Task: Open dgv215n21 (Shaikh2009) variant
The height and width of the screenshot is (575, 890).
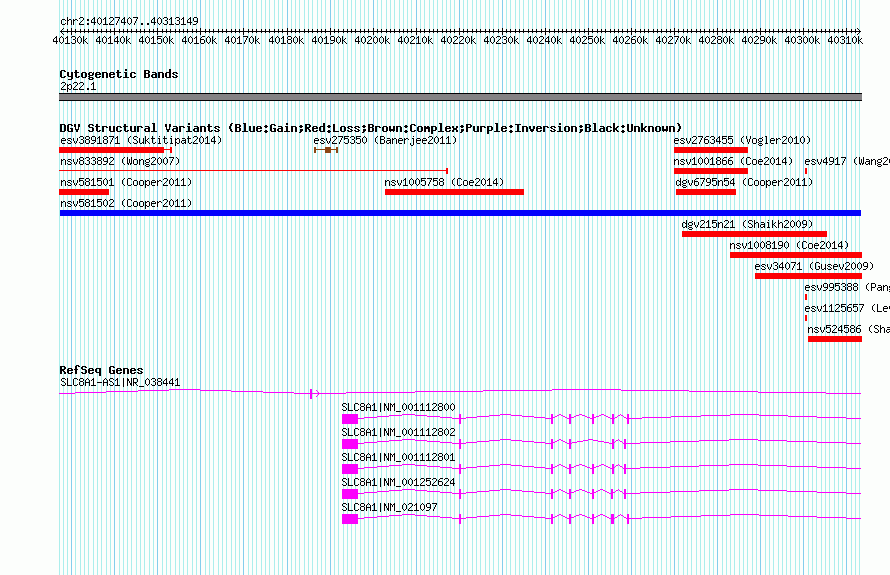Action: (748, 224)
